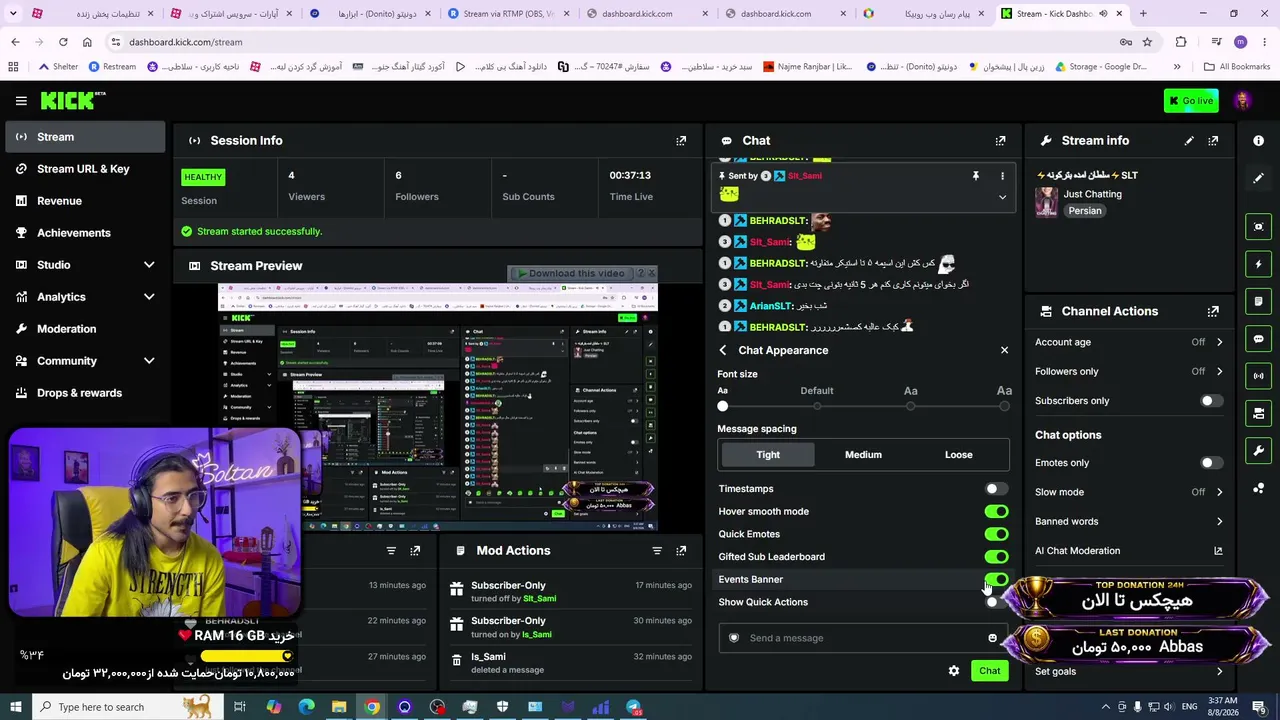Open AI Chat Moderation external link
This screenshot has height=720, width=1280.
pyautogui.click(x=1218, y=551)
